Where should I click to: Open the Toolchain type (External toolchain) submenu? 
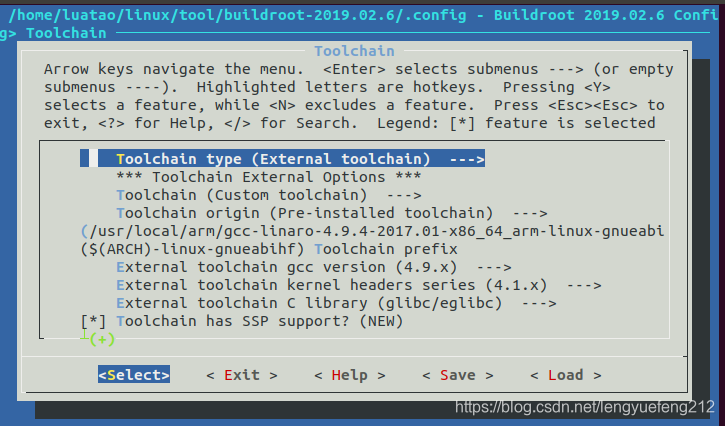[x=283, y=159]
